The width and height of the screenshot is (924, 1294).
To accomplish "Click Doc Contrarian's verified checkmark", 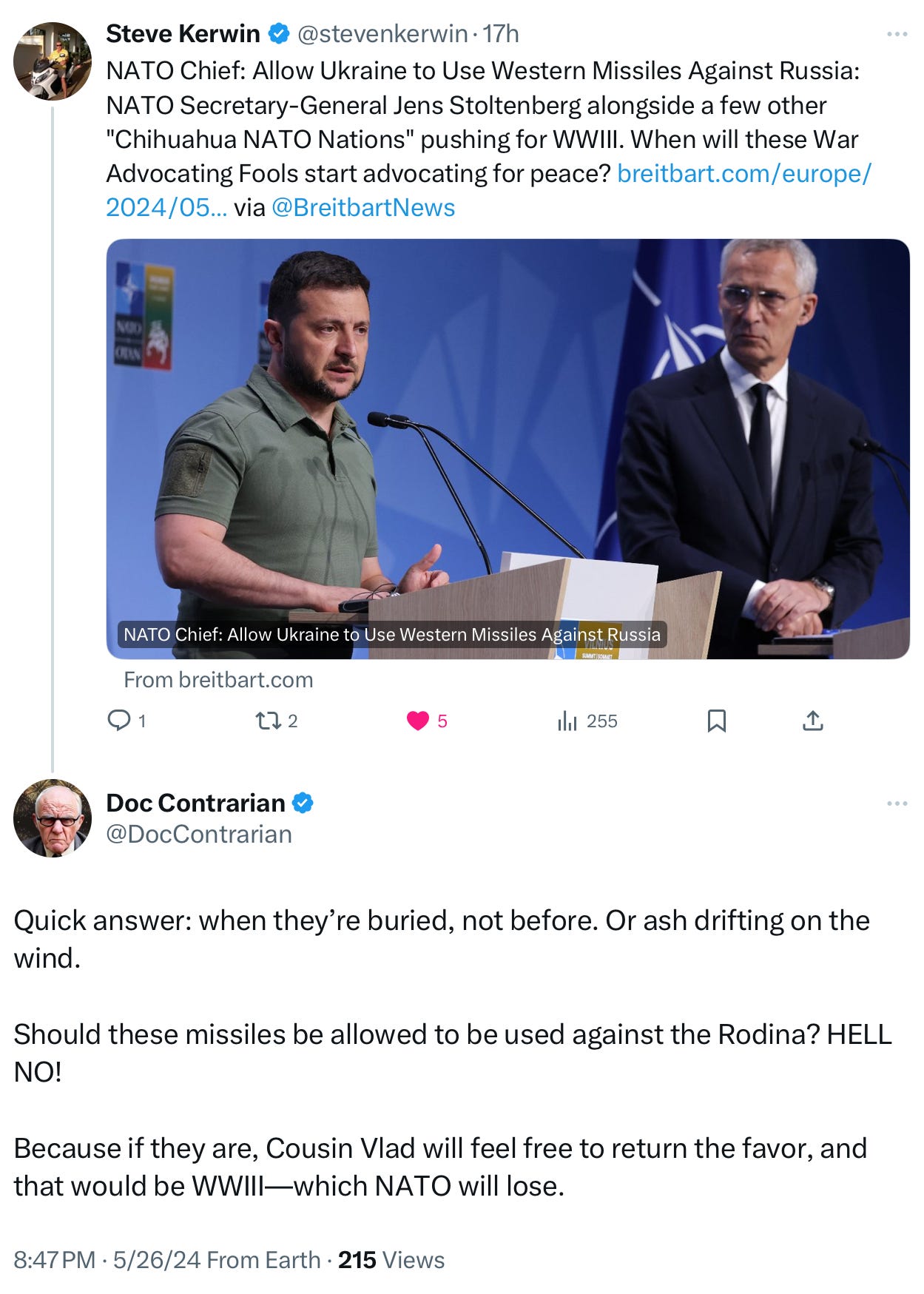I will pos(303,803).
